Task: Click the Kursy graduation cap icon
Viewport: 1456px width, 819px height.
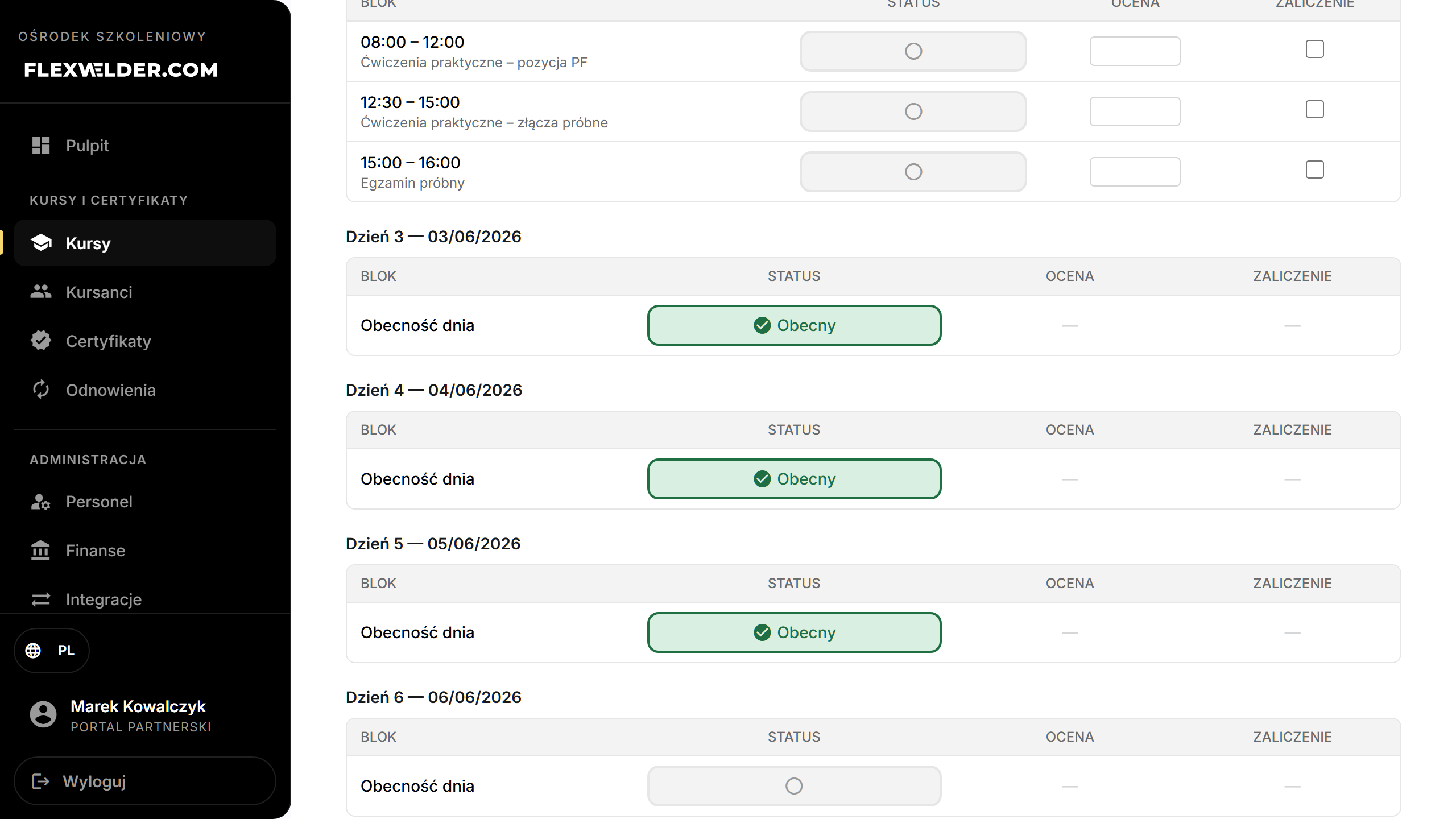Action: click(41, 243)
